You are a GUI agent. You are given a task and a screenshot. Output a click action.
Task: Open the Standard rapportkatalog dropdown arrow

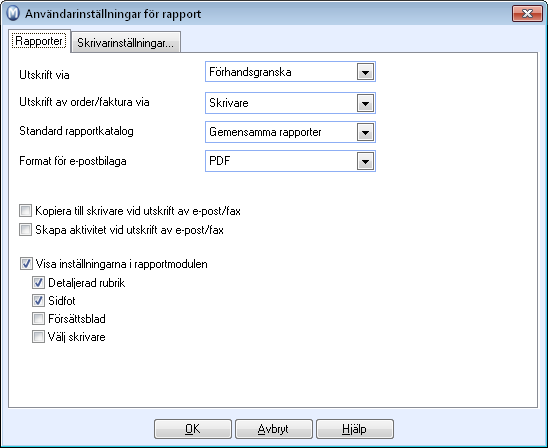pyautogui.click(x=365, y=132)
